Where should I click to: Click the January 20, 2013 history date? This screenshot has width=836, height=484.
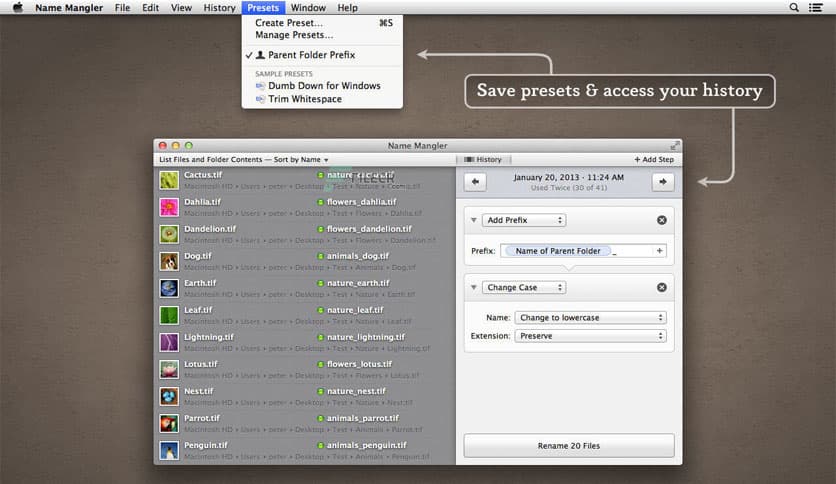point(568,178)
